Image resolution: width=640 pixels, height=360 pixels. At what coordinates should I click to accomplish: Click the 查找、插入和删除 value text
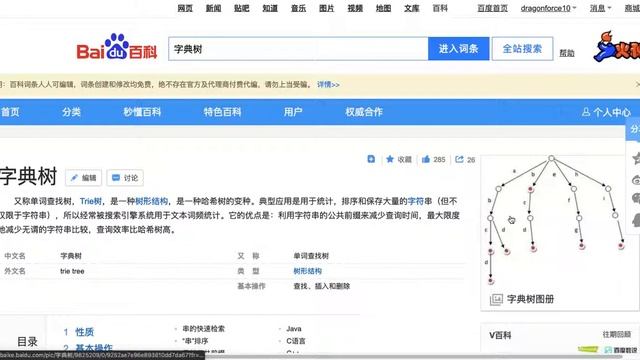pos(322,286)
